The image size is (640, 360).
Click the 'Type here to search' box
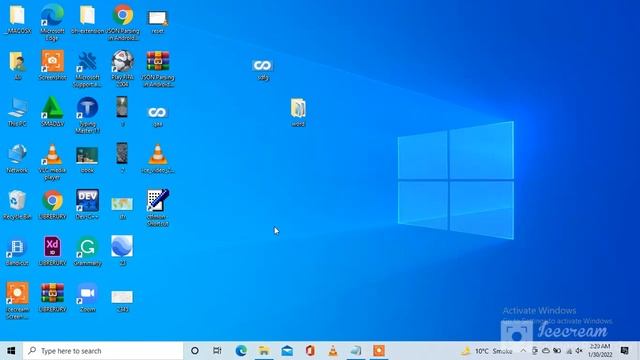pyautogui.click(x=103, y=351)
